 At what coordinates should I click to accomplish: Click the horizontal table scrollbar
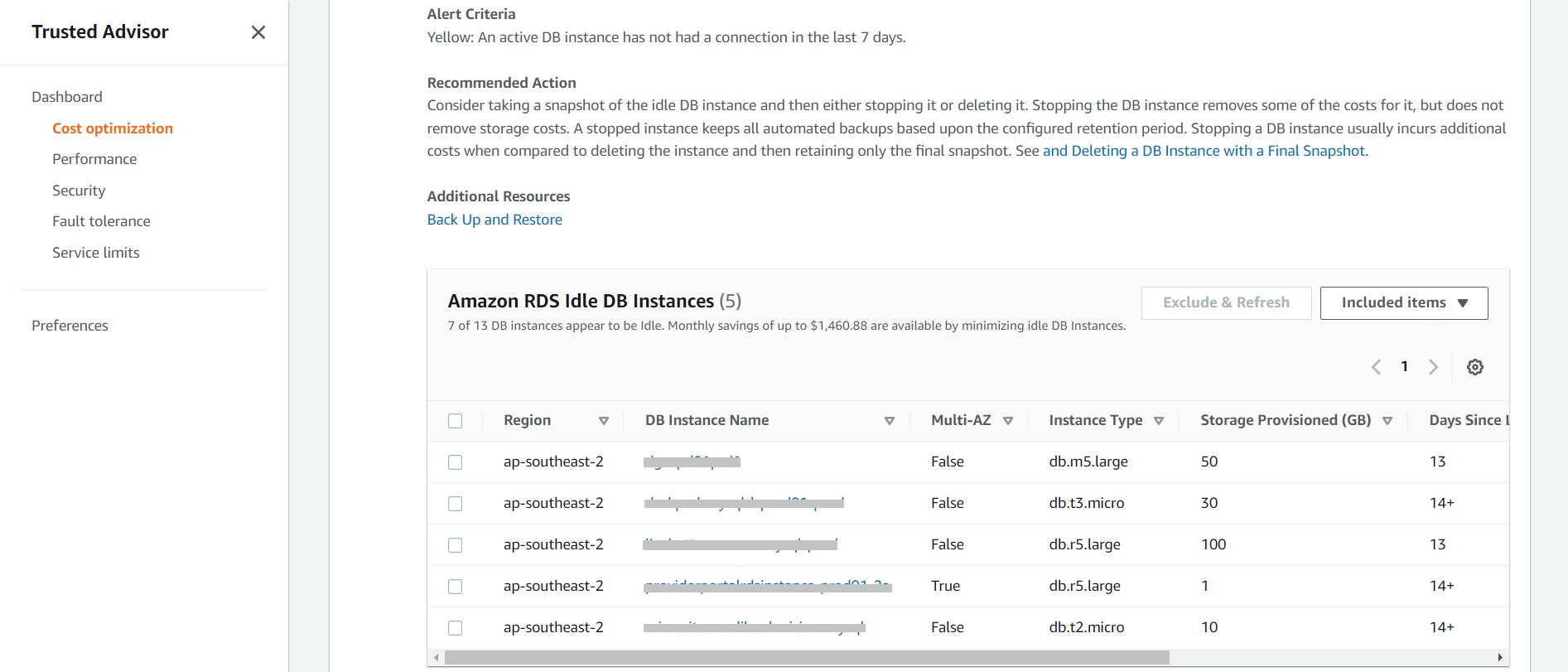coord(806,658)
